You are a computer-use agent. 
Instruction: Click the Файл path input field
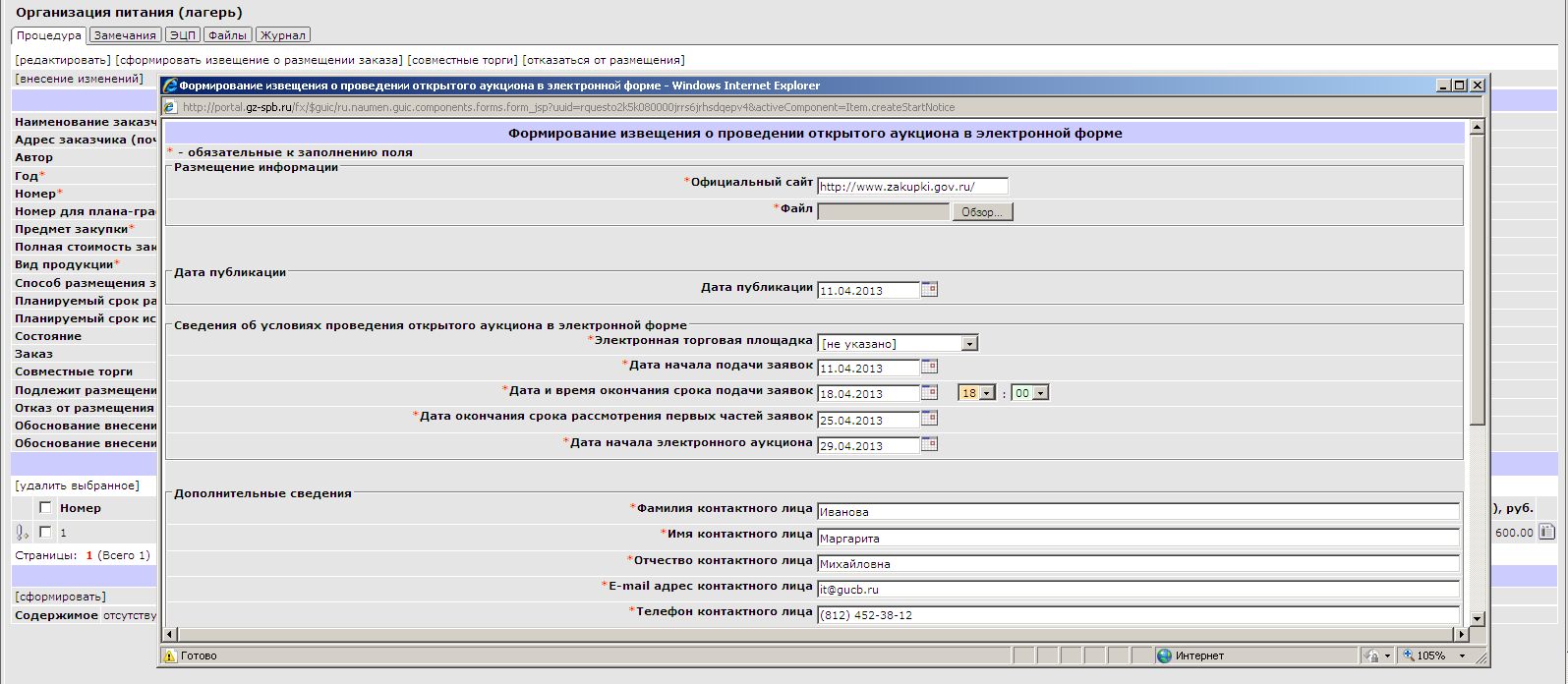point(884,211)
